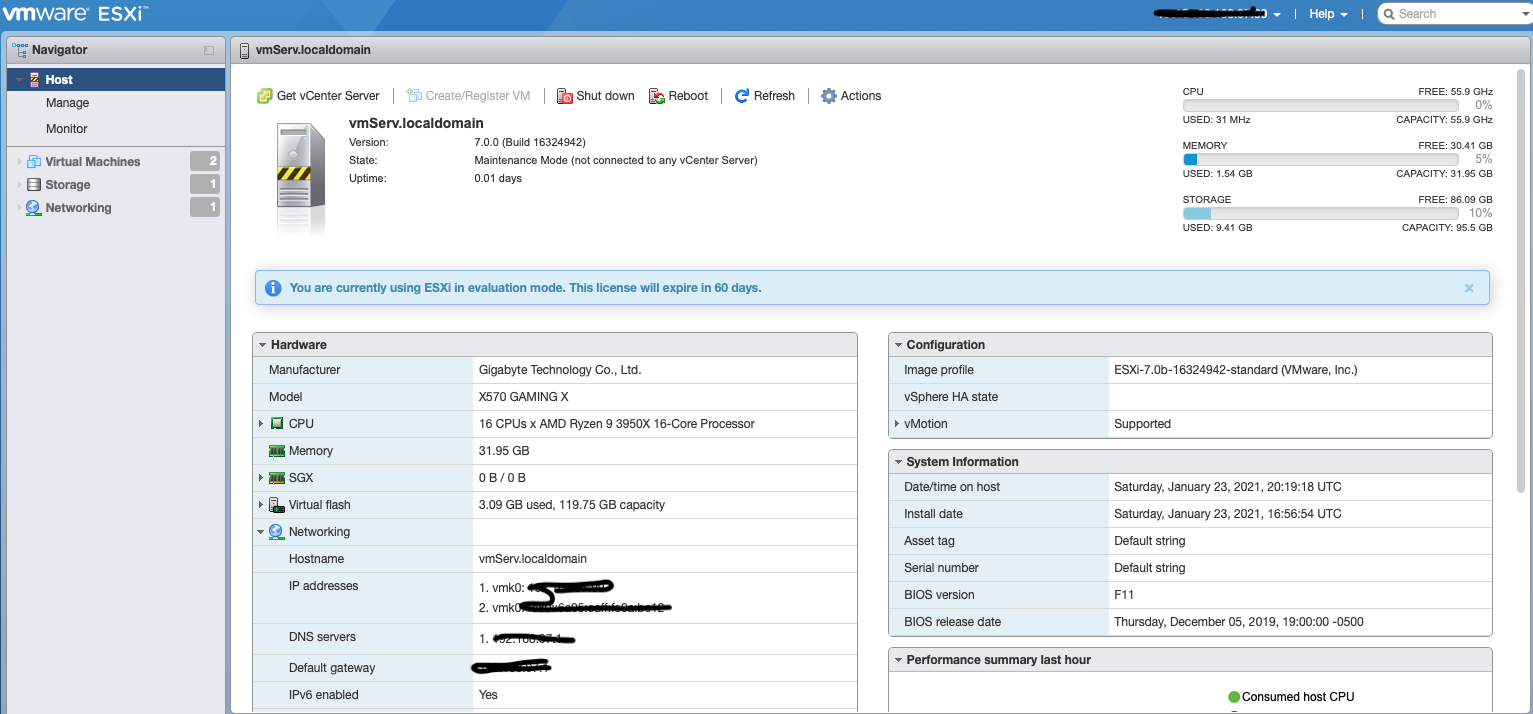Viewport: 1533px width, 714px height.
Task: Click the Maintenance Mode state text
Action: tap(616, 160)
